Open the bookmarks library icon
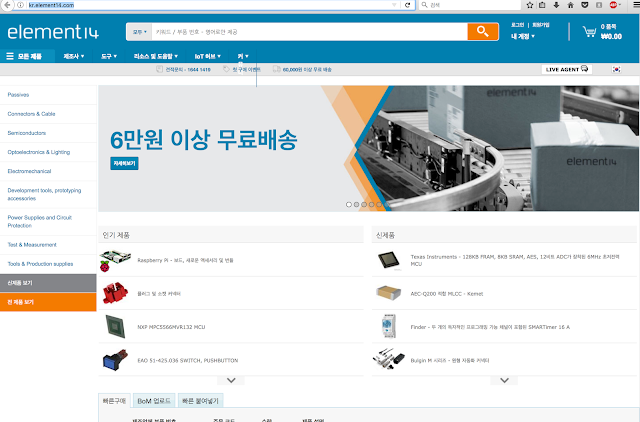The width and height of the screenshot is (640, 422). [x=542, y=5]
